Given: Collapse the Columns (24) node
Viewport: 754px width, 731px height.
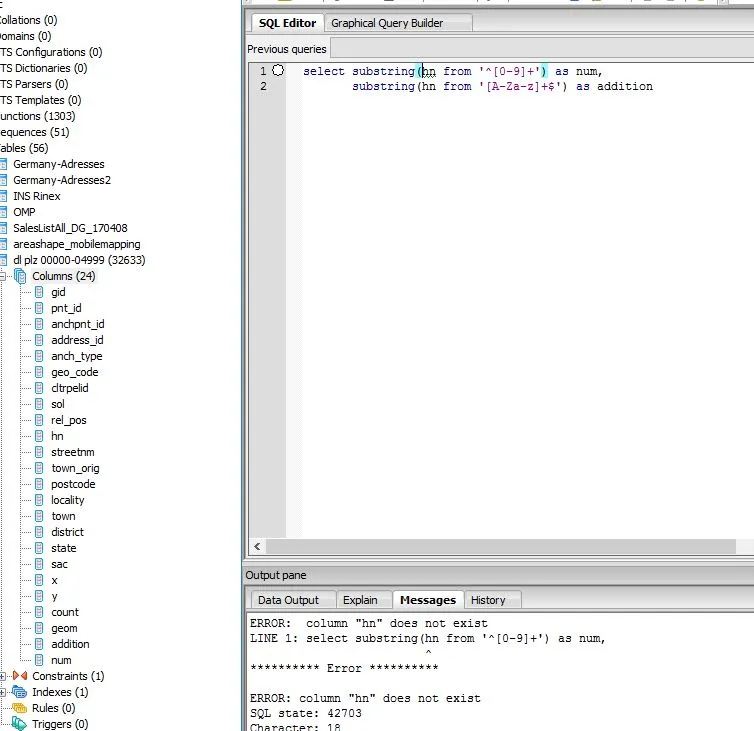Looking at the screenshot, I should click(x=3, y=276).
